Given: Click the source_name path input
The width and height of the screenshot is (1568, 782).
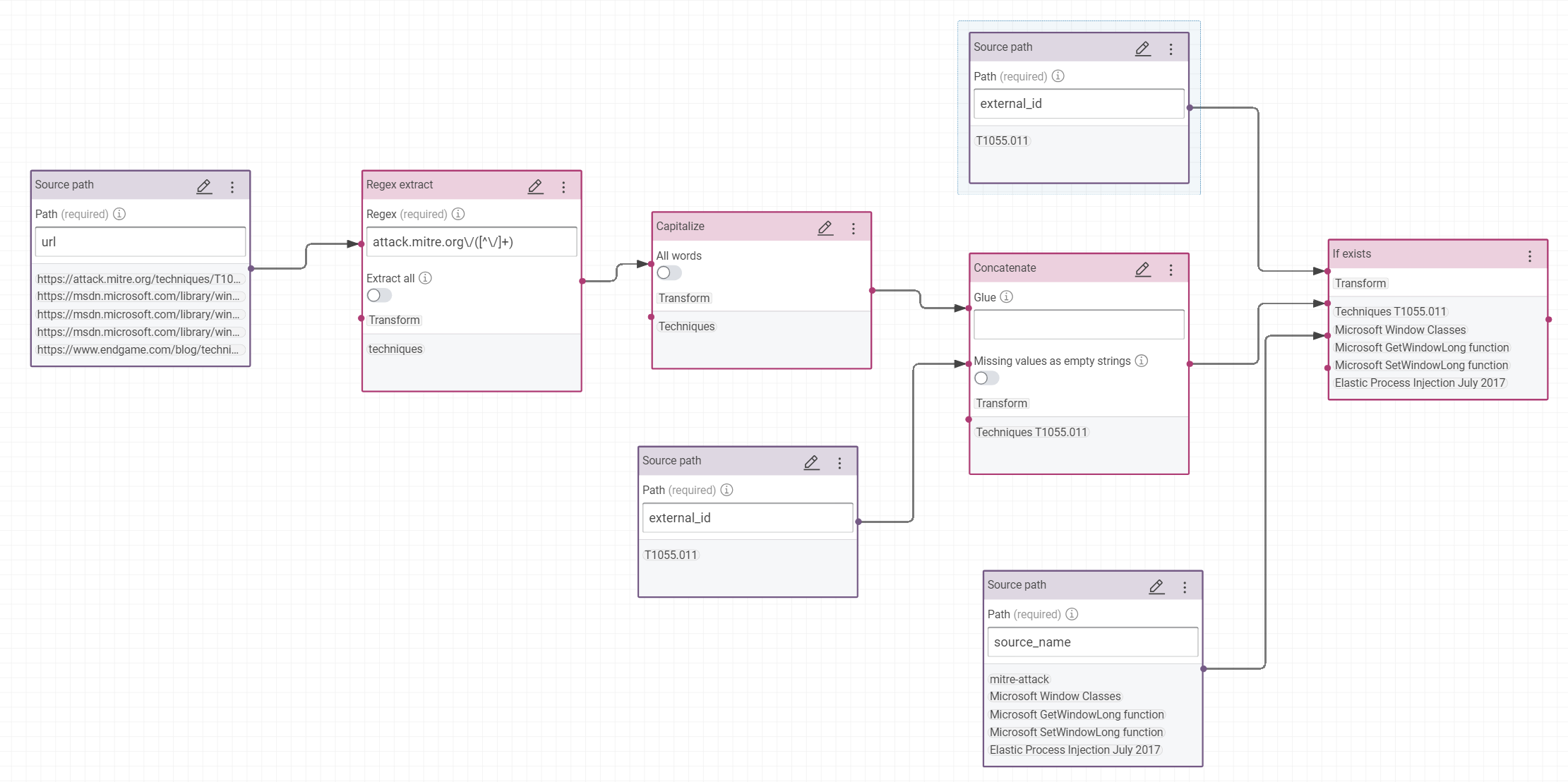Looking at the screenshot, I should [x=1091, y=642].
